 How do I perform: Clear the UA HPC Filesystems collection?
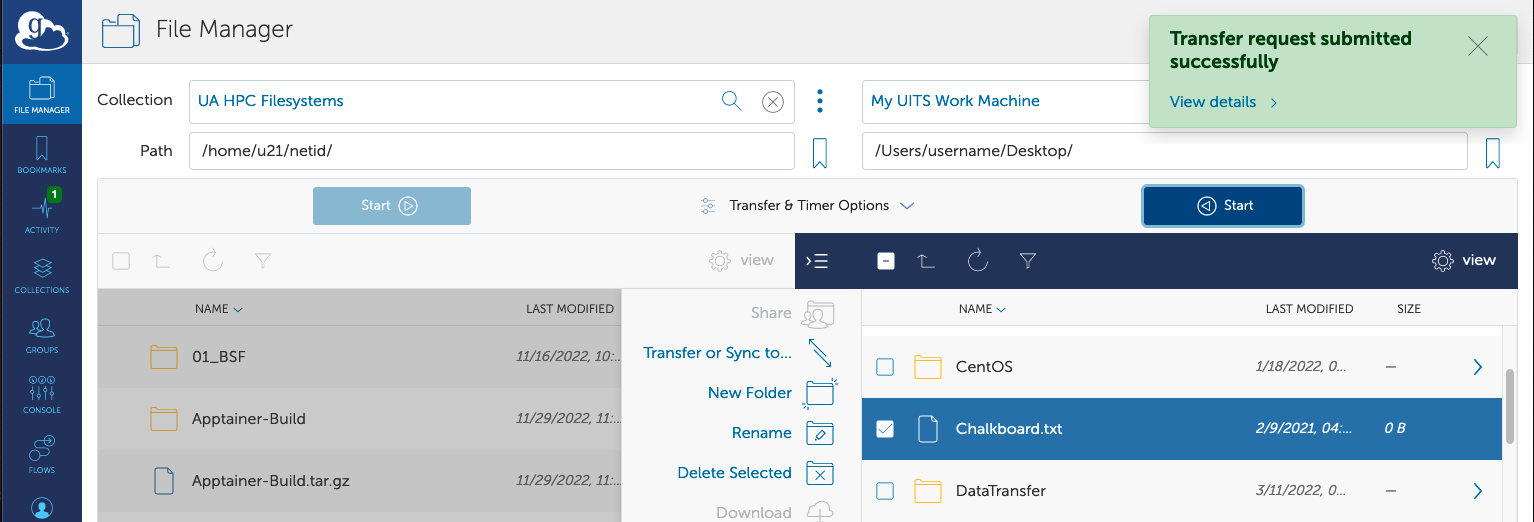pos(772,101)
